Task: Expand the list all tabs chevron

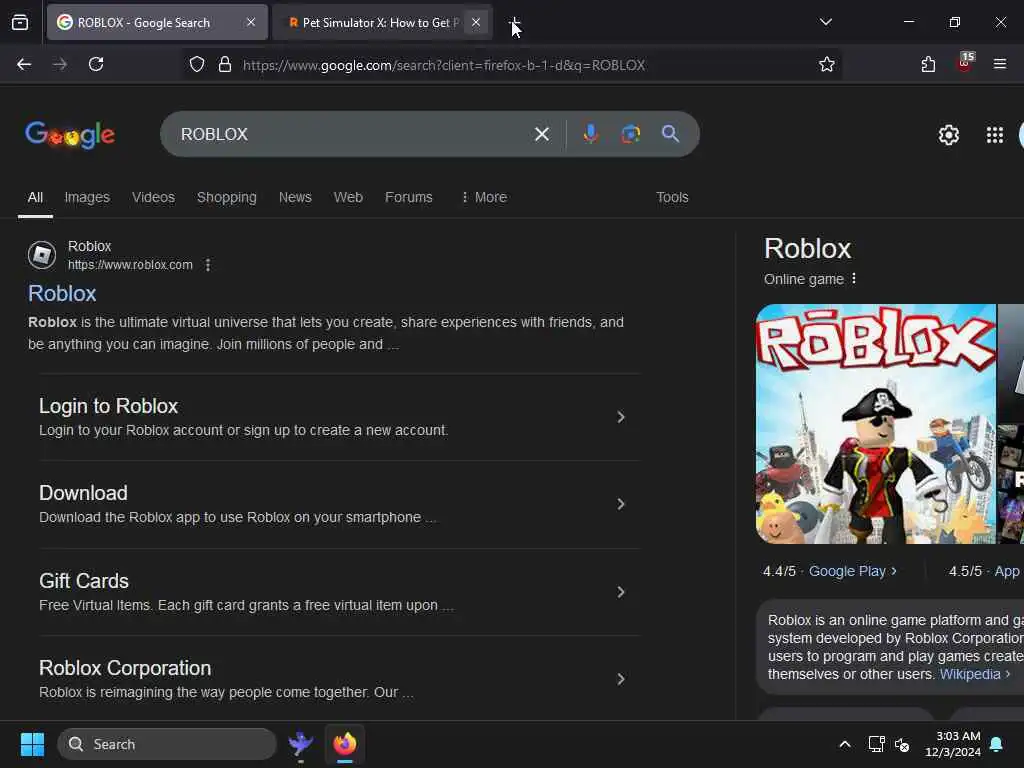Action: coord(825,22)
